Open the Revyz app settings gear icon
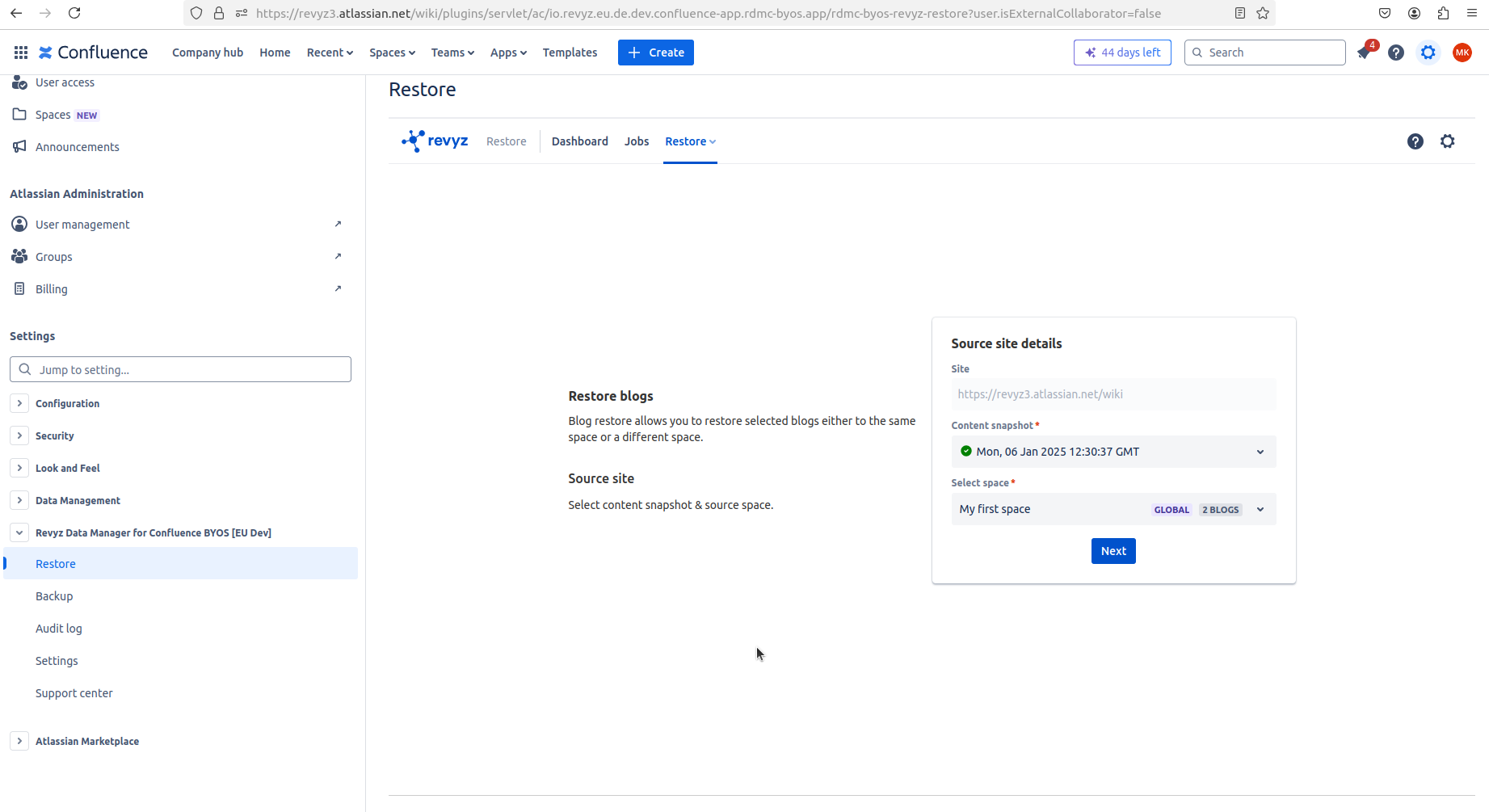Image resolution: width=1489 pixels, height=812 pixels. (x=1448, y=141)
